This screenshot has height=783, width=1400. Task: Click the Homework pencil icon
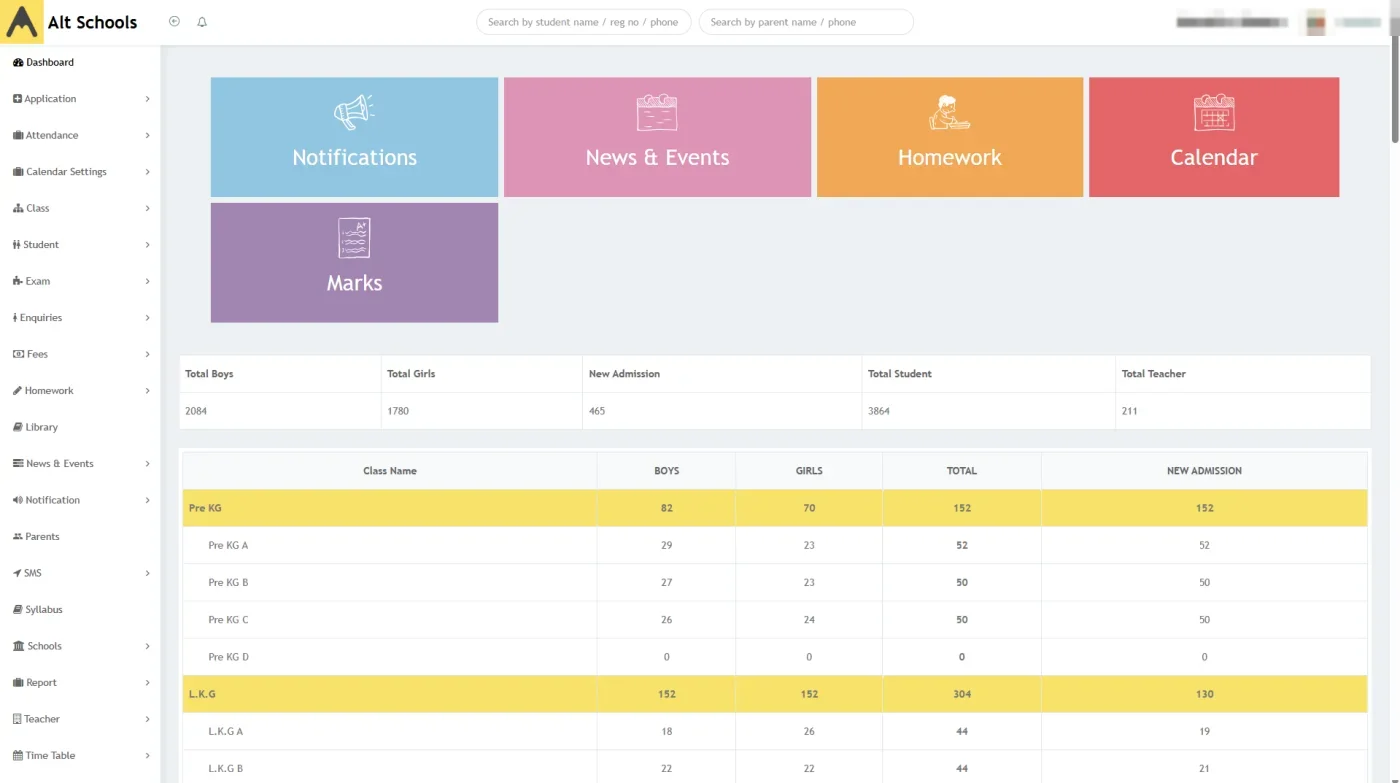coord(17,391)
